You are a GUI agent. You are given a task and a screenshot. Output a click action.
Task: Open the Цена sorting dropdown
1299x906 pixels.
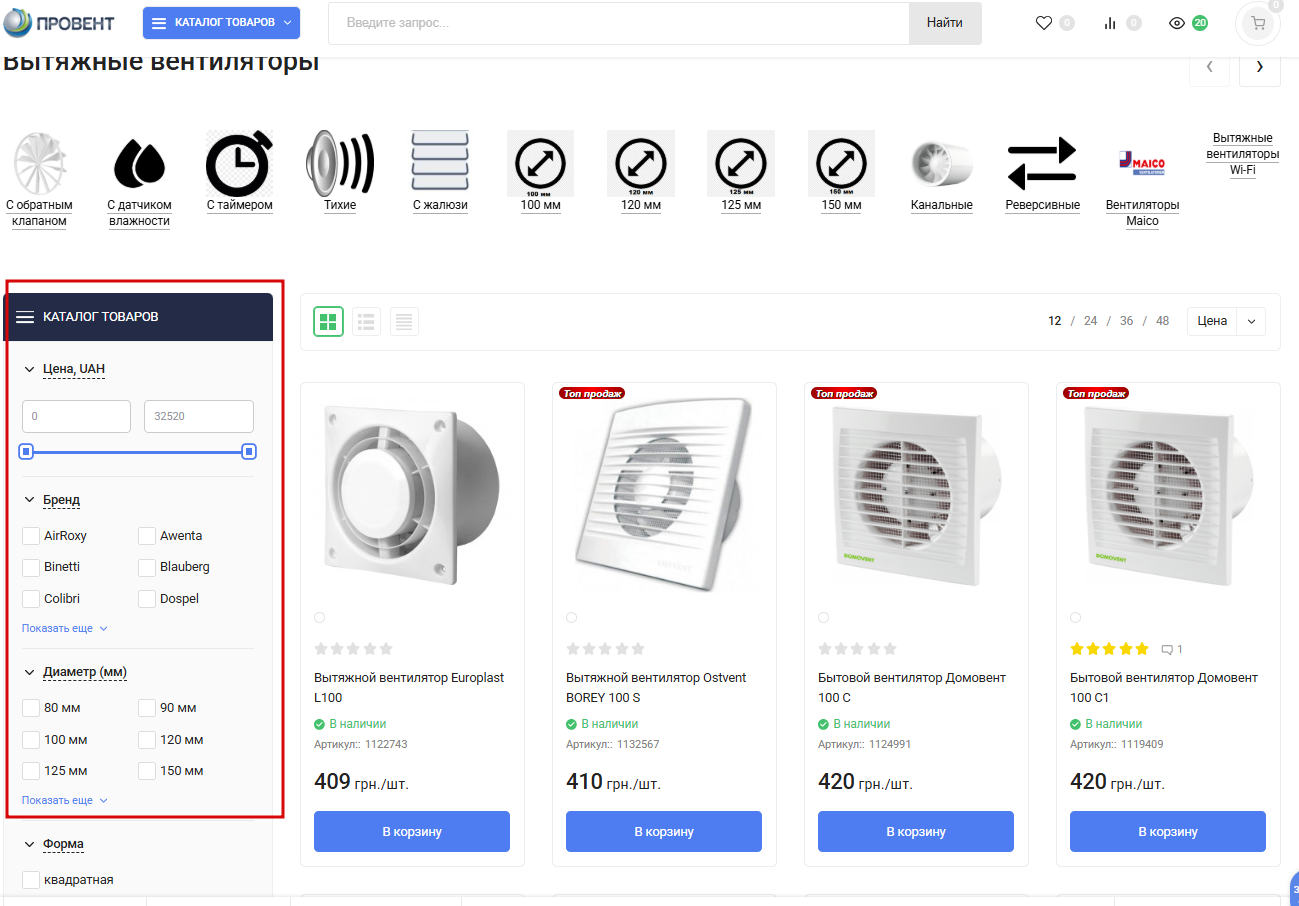pyautogui.click(x=1226, y=321)
